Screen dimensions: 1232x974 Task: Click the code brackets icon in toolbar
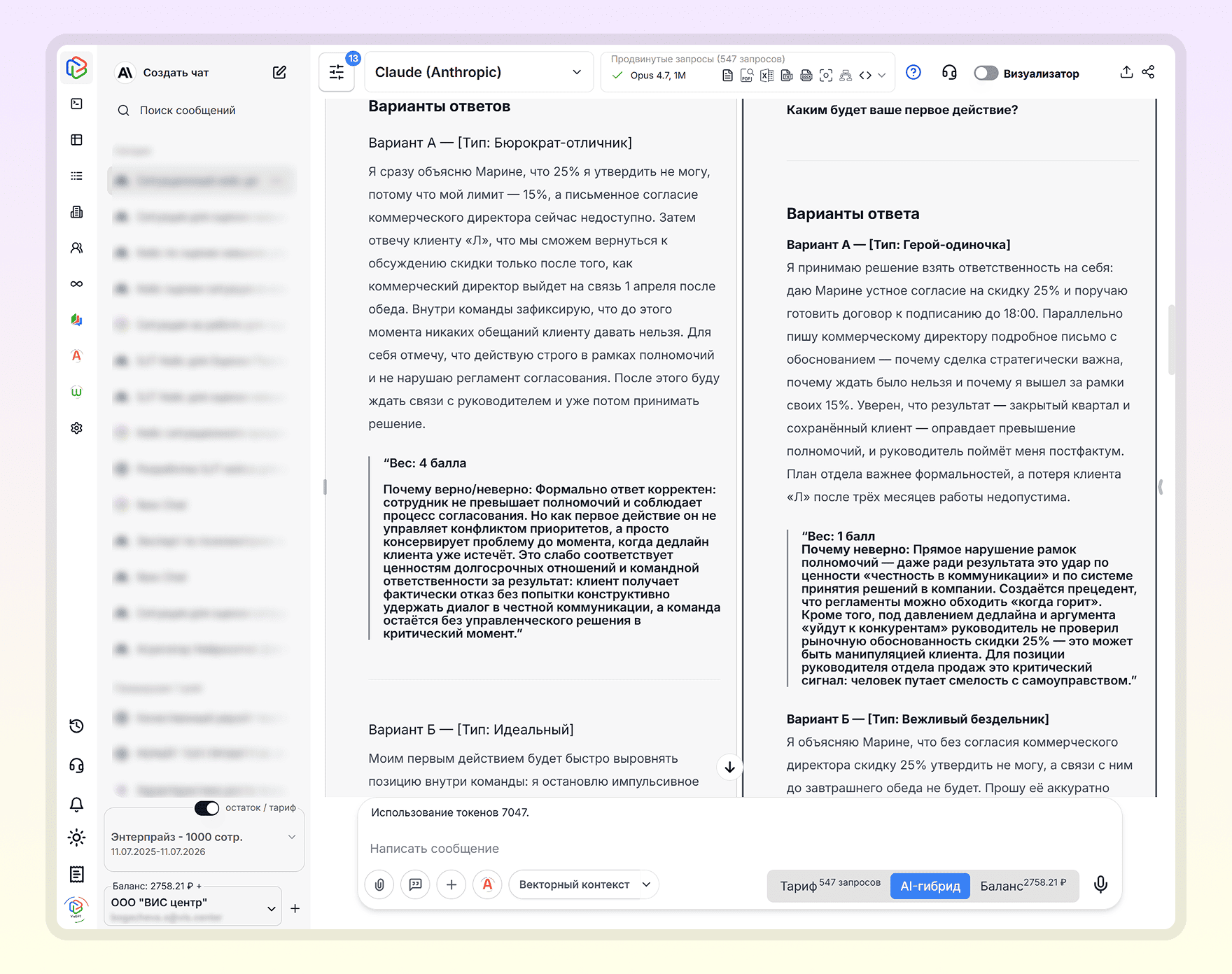pyautogui.click(x=865, y=76)
